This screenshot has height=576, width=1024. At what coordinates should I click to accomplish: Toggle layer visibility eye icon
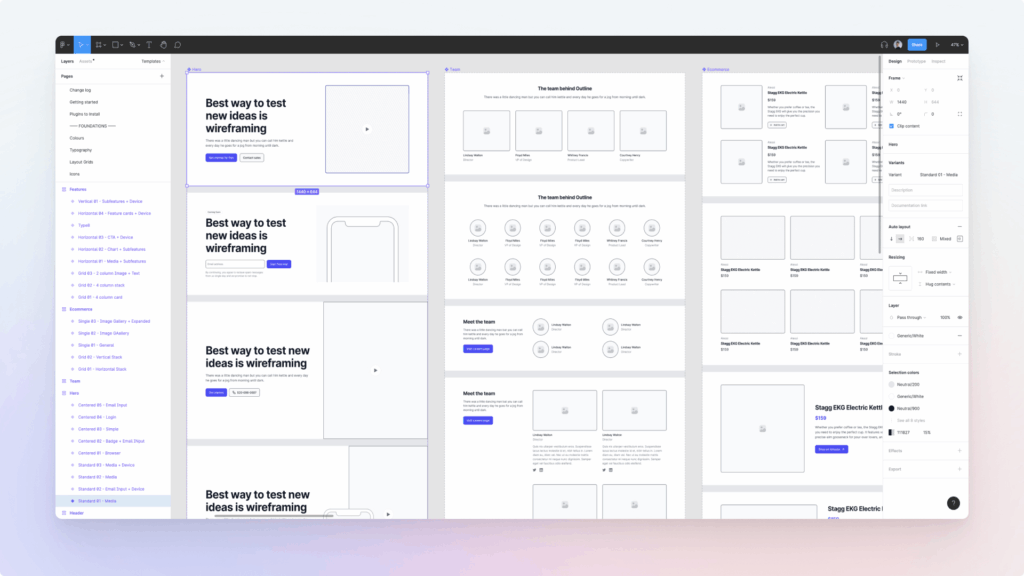pyautogui.click(x=959, y=317)
